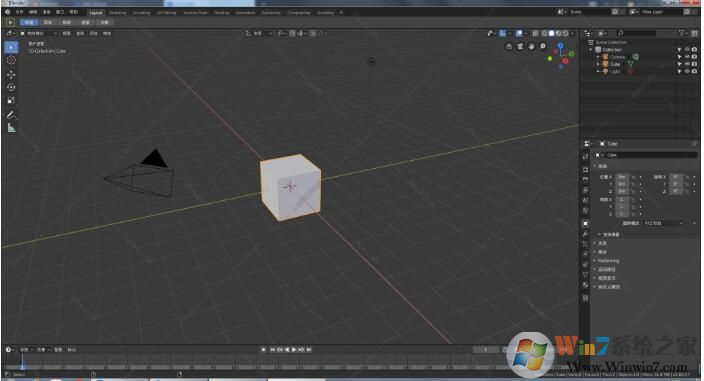Expand the Camera item in outliner
Image resolution: width=704 pixels, height=381 pixels.
[x=598, y=57]
